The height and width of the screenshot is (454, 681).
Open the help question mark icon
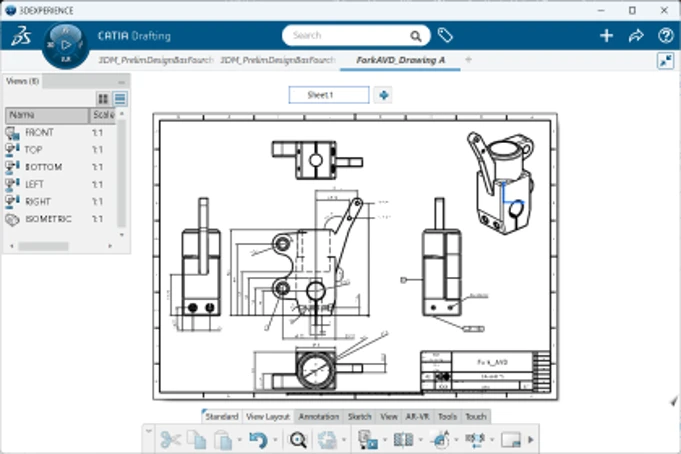[665, 36]
